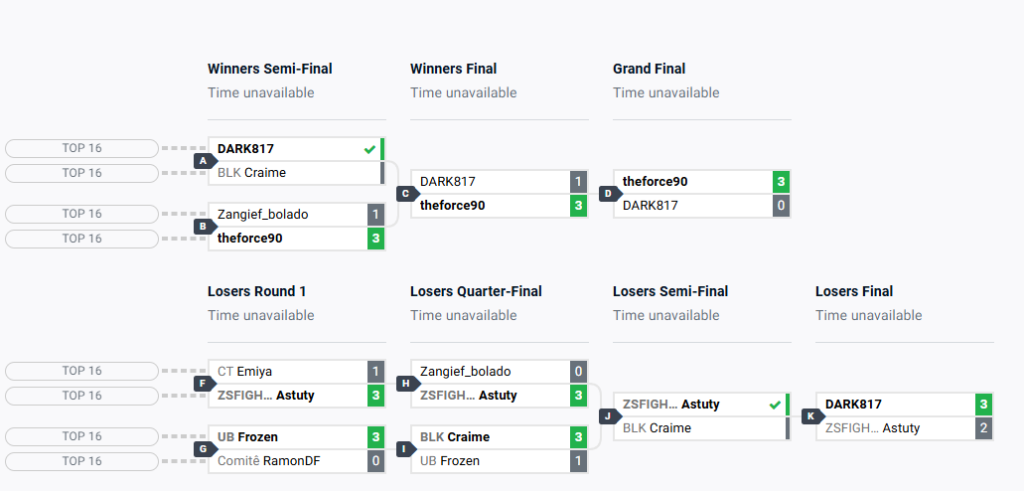This screenshot has width=1024, height=491.
Task: Click DARK817's score of 0 in Grand Final
Action: tap(780, 206)
